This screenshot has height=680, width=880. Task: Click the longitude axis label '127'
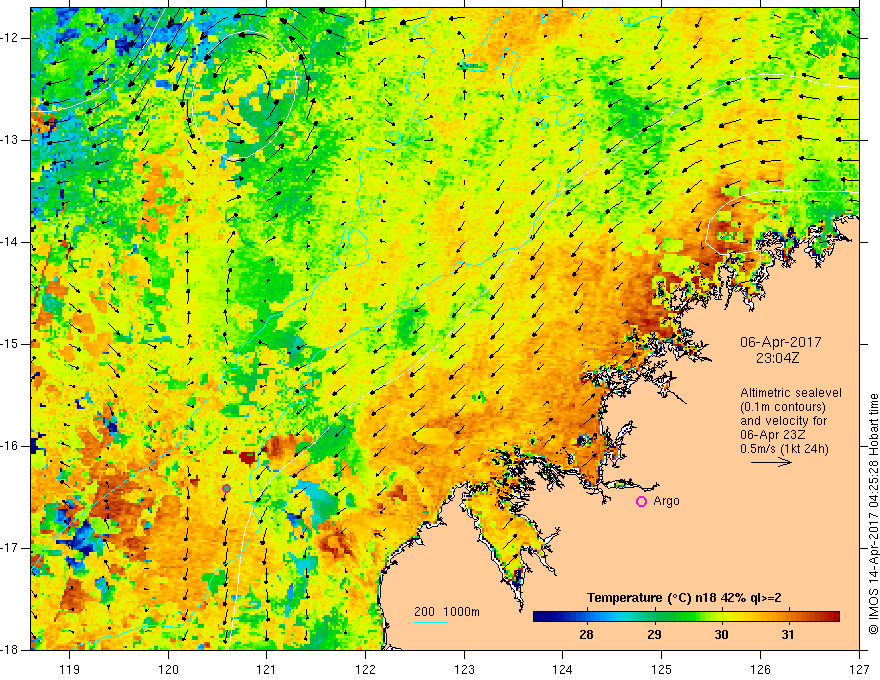click(x=859, y=669)
